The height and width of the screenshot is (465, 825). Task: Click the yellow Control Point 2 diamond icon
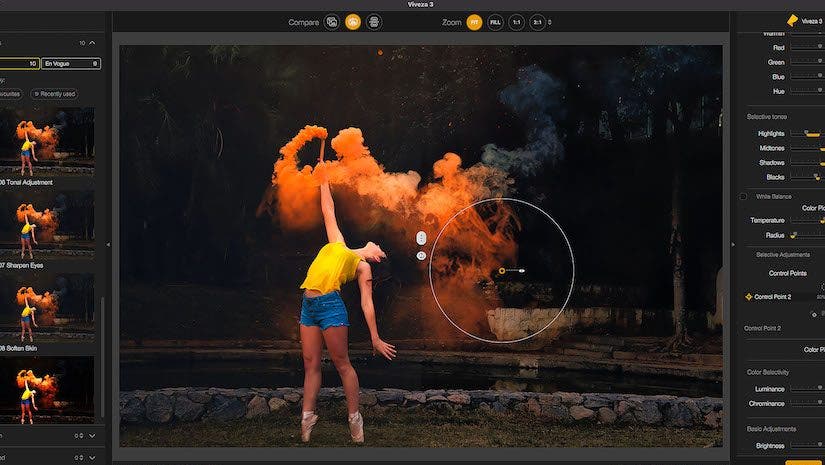748,297
